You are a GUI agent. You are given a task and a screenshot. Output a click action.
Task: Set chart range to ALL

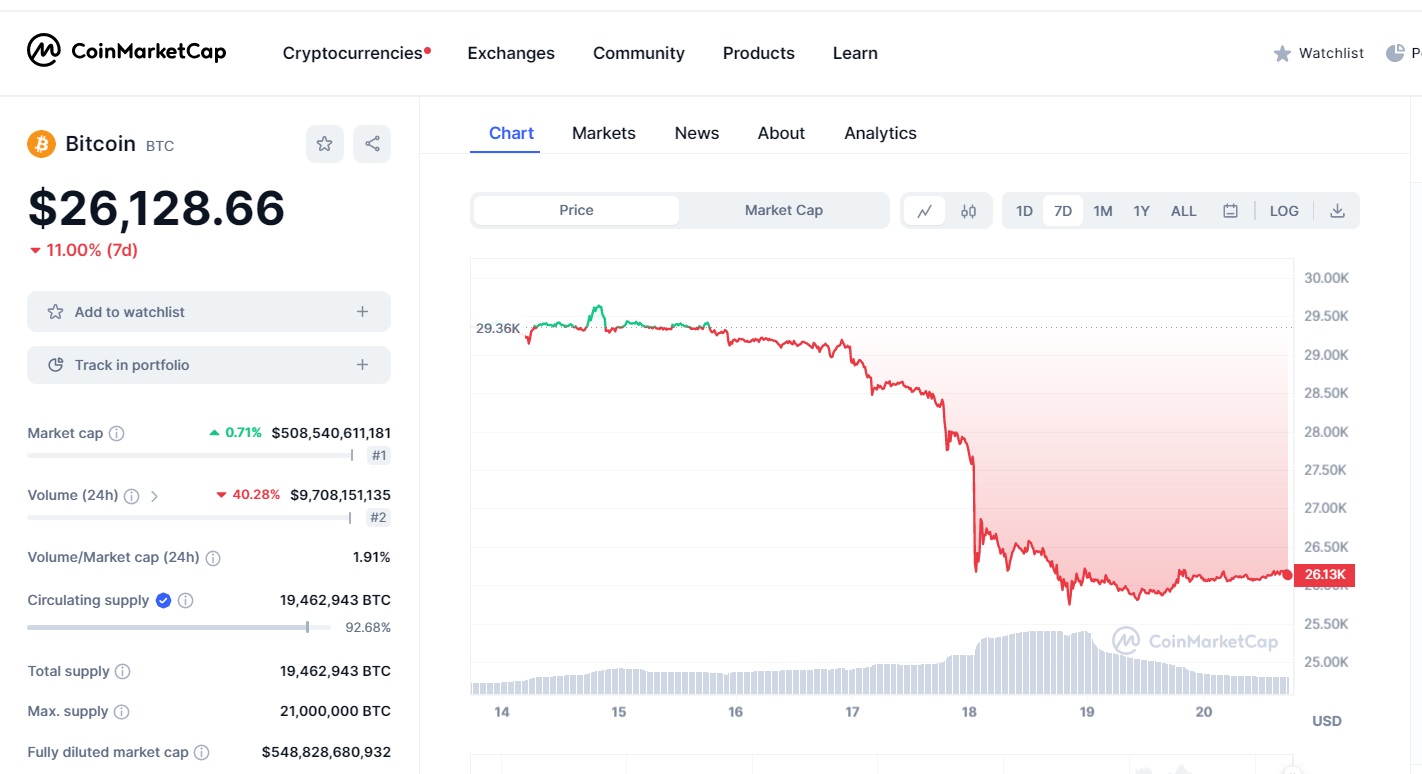coord(1184,211)
